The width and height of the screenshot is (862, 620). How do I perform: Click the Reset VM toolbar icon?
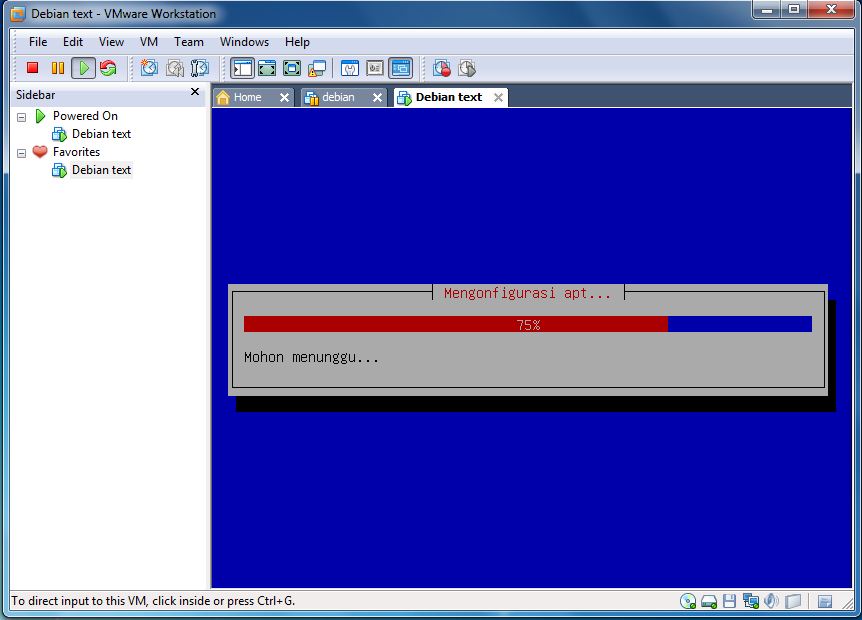tap(108, 68)
